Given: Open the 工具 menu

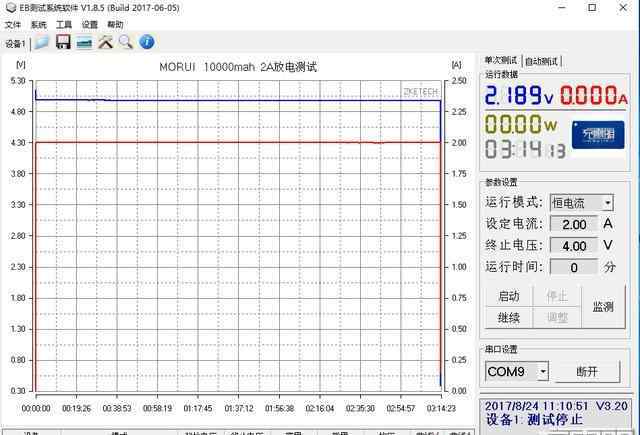Looking at the screenshot, I should [64, 25].
